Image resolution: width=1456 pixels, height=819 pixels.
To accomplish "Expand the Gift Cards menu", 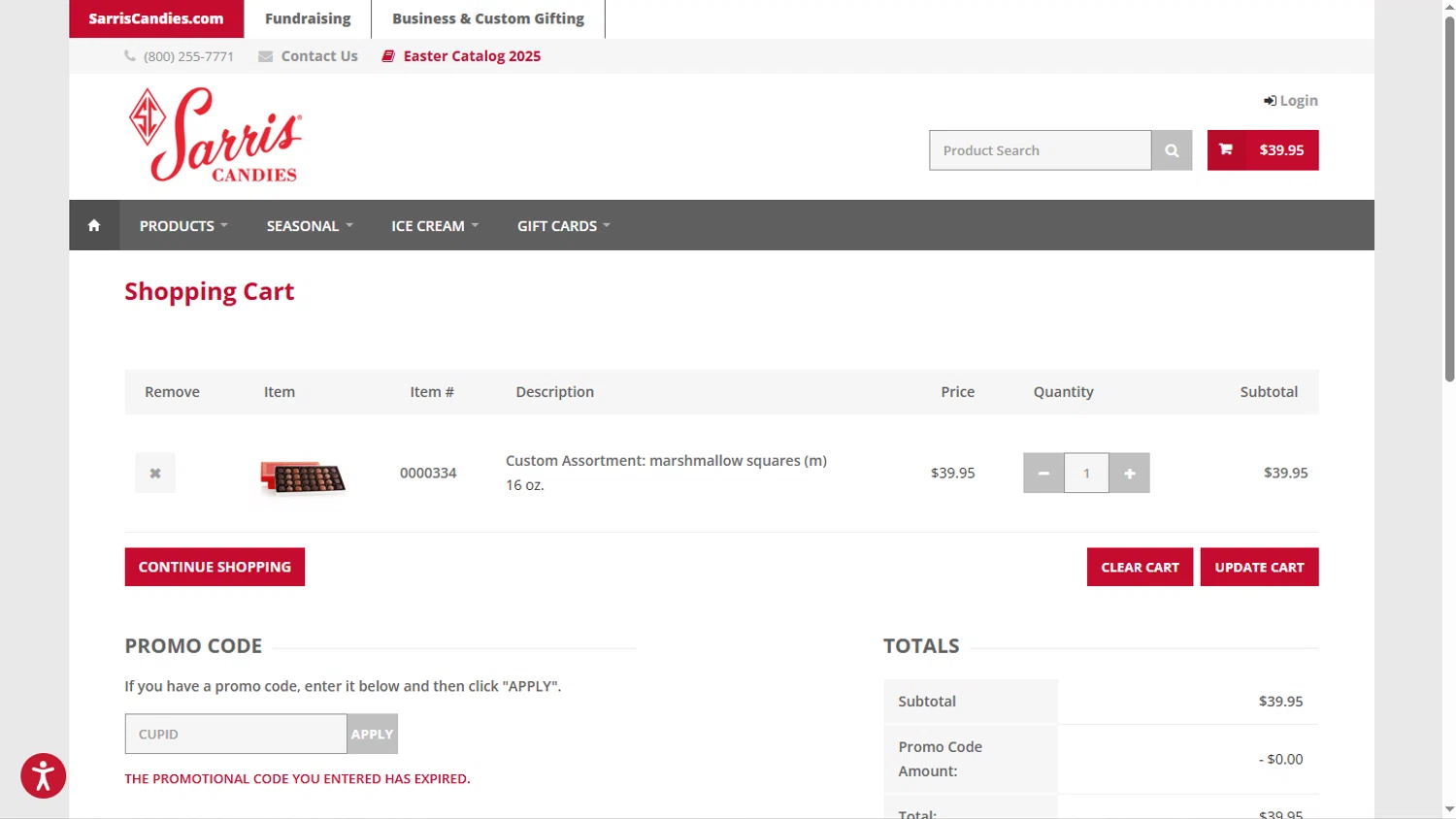I will 564,225.
